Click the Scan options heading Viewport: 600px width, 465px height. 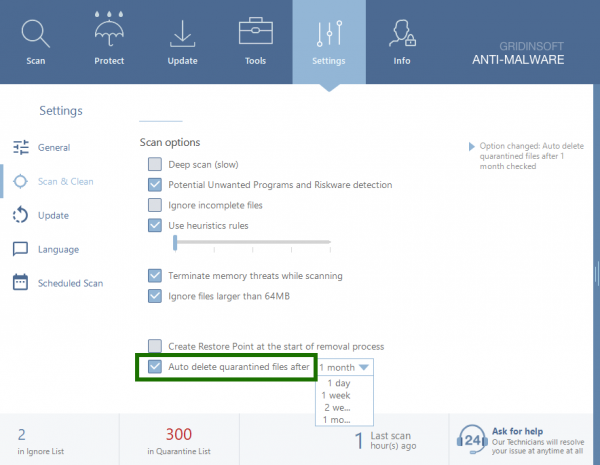(x=170, y=142)
